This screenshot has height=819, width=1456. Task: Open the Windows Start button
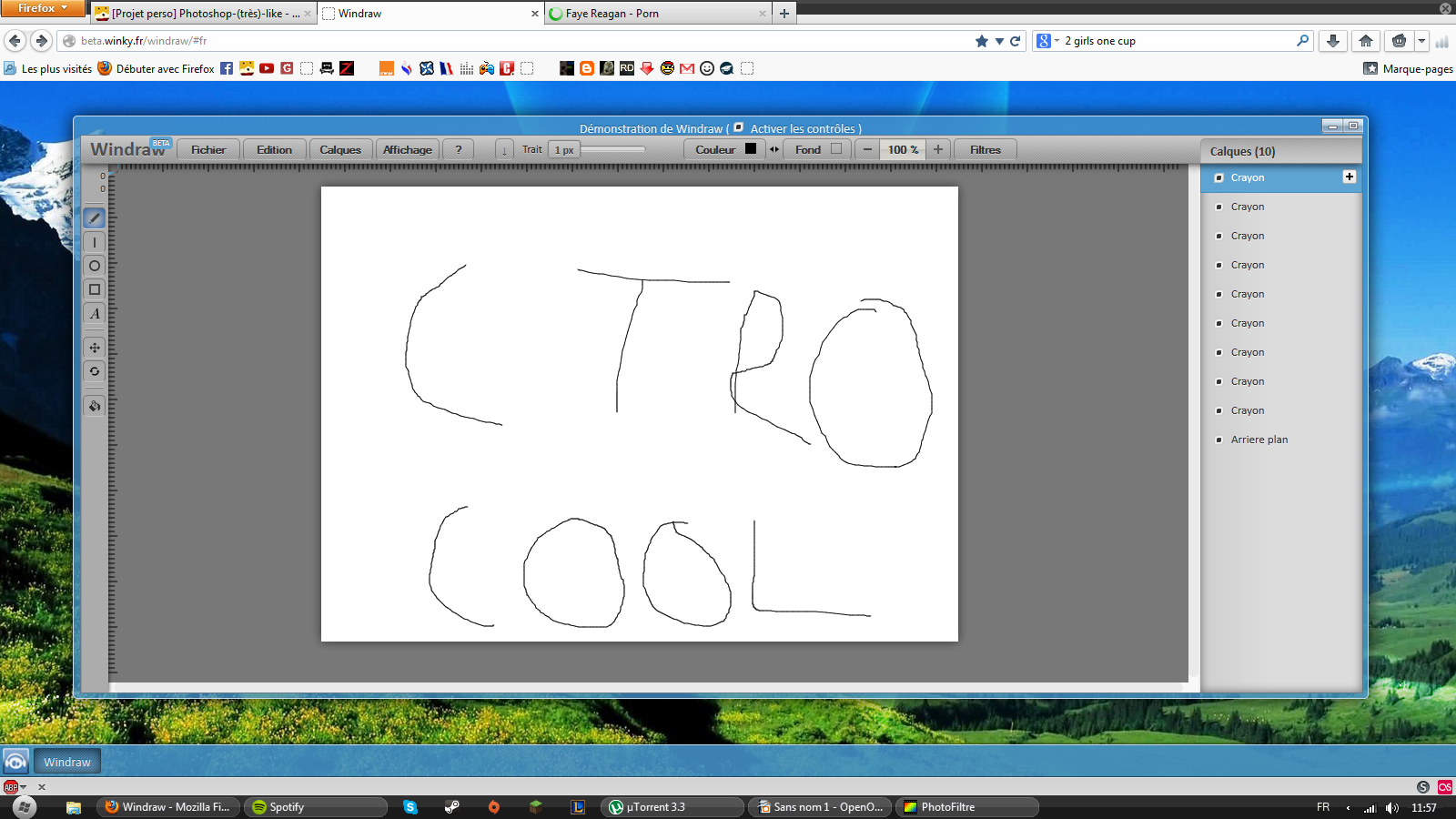tap(25, 807)
